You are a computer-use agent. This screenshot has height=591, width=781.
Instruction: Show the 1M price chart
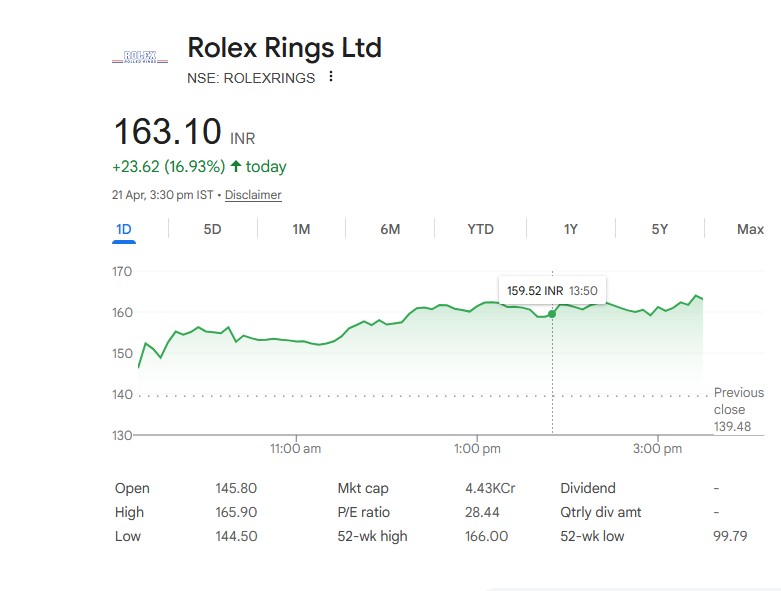(301, 229)
